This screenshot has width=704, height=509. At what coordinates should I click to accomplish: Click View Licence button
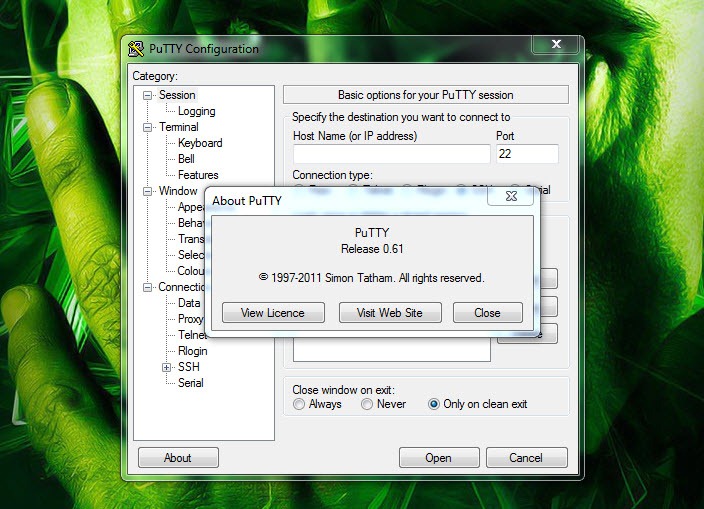point(273,312)
